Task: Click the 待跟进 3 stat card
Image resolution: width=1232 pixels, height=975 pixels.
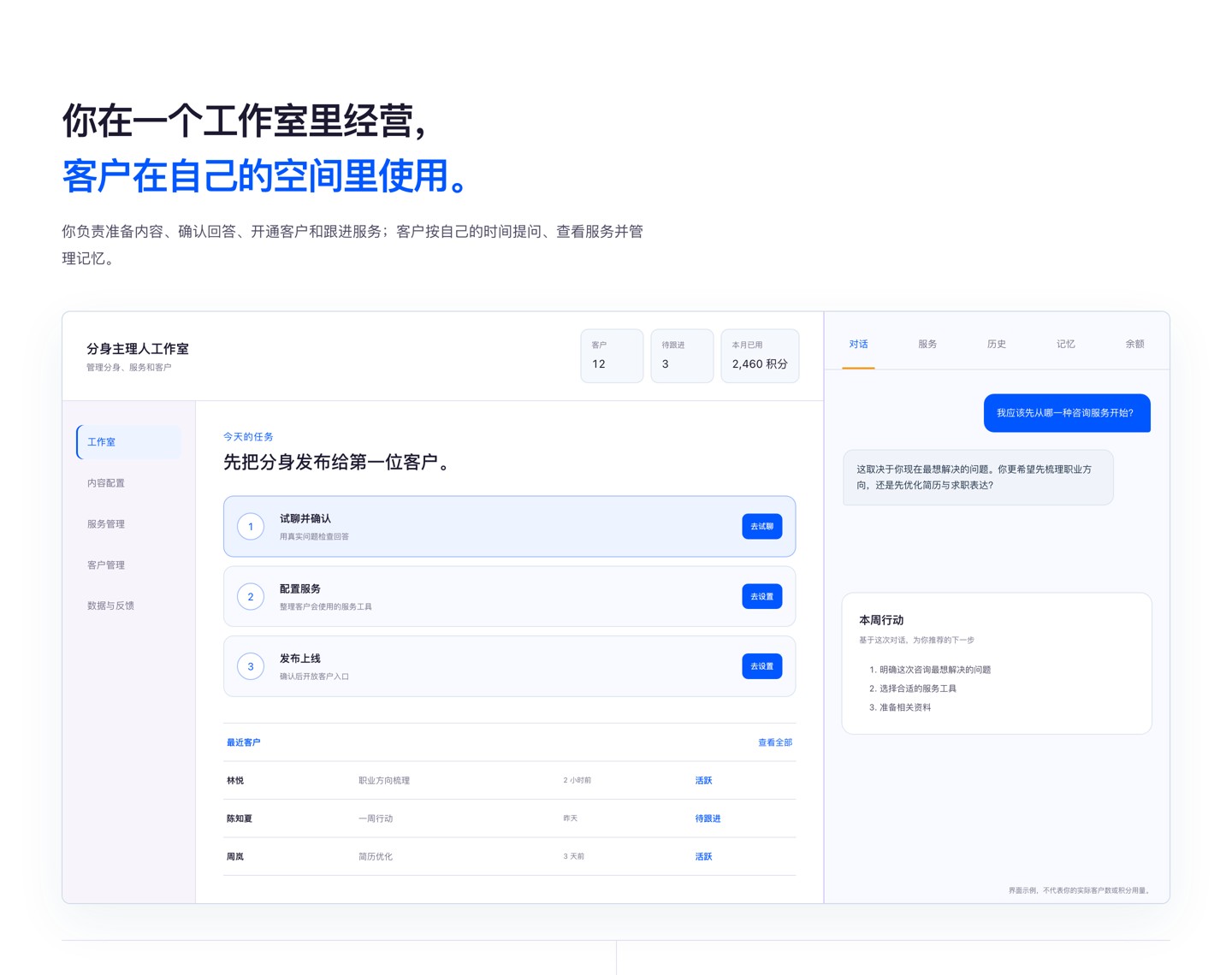Action: coord(682,356)
